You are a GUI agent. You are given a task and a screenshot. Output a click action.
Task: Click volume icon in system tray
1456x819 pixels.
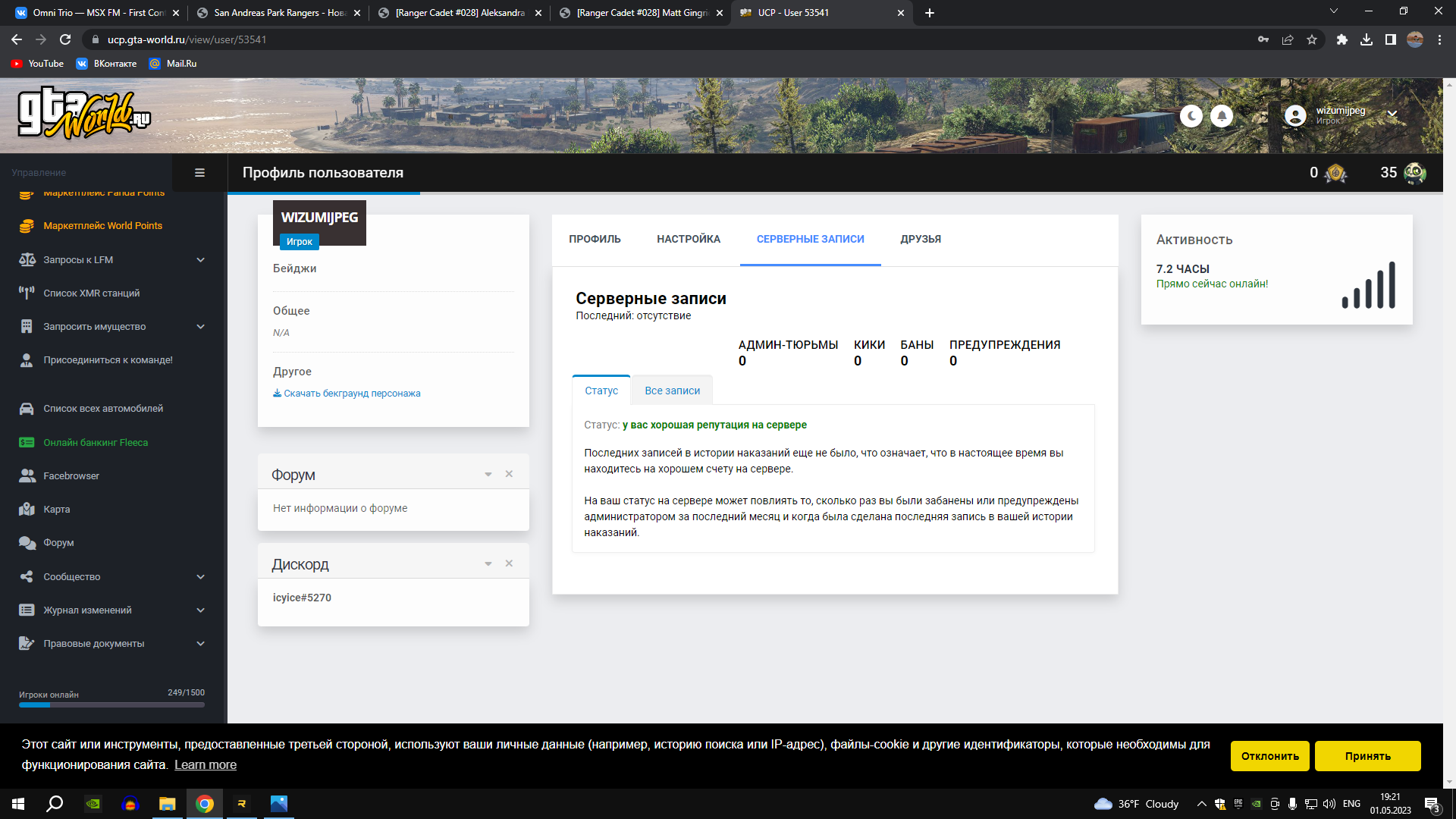[x=1329, y=804]
